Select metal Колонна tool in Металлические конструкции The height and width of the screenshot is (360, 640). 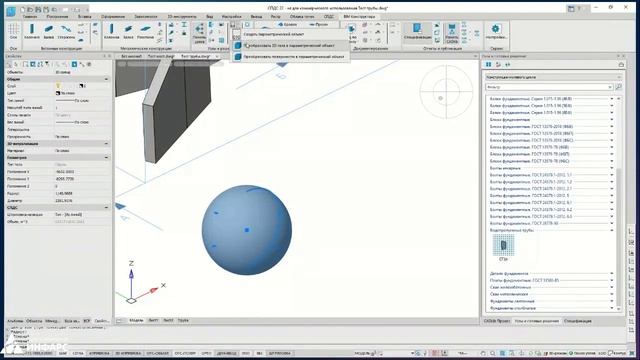111,32
